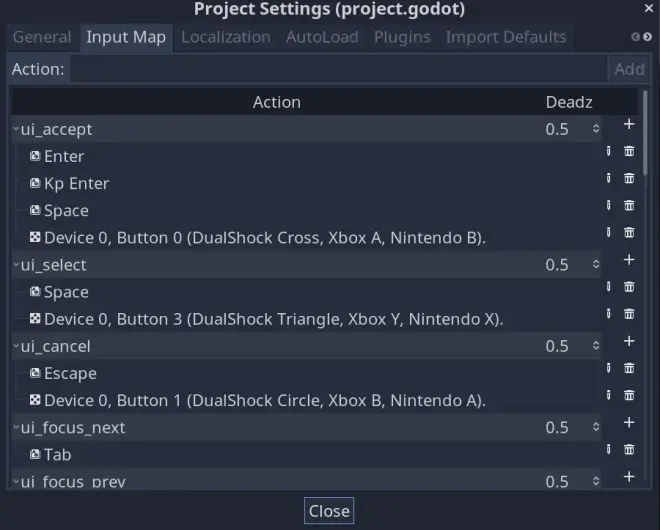
Task: Delete the ui_select Space binding
Action: click(x=629, y=287)
